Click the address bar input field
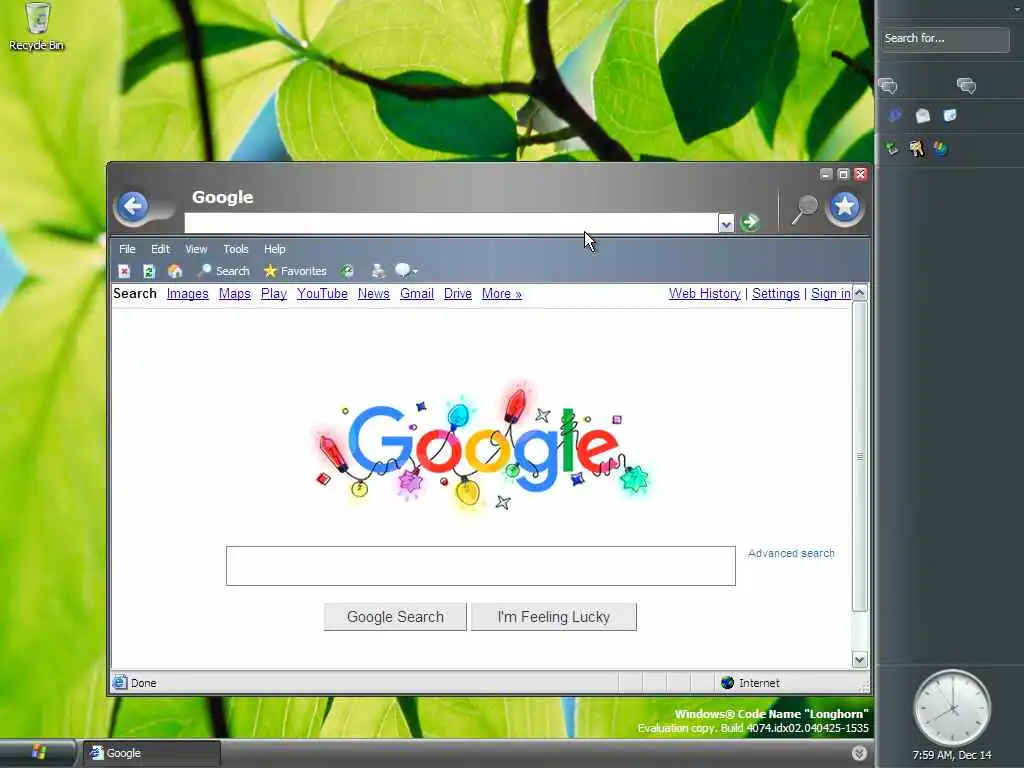The width and height of the screenshot is (1024, 768). click(x=451, y=223)
